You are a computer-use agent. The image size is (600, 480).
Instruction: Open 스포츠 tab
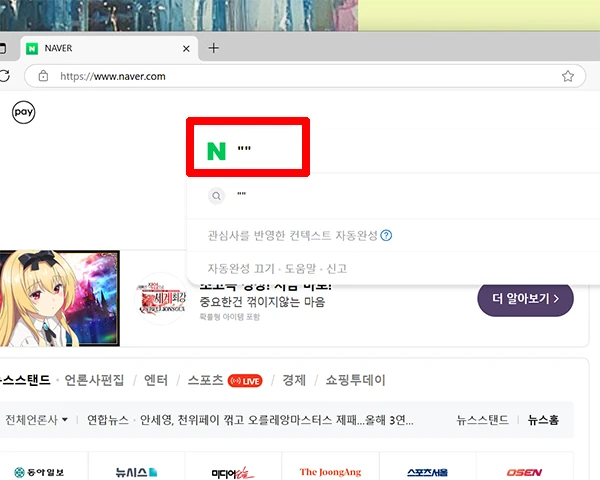205,380
